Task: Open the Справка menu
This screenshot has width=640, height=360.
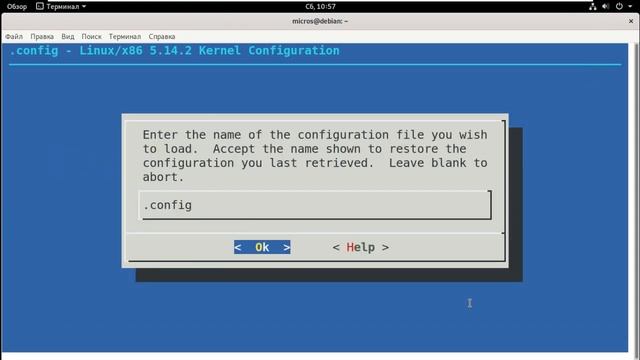Action: click(x=162, y=36)
